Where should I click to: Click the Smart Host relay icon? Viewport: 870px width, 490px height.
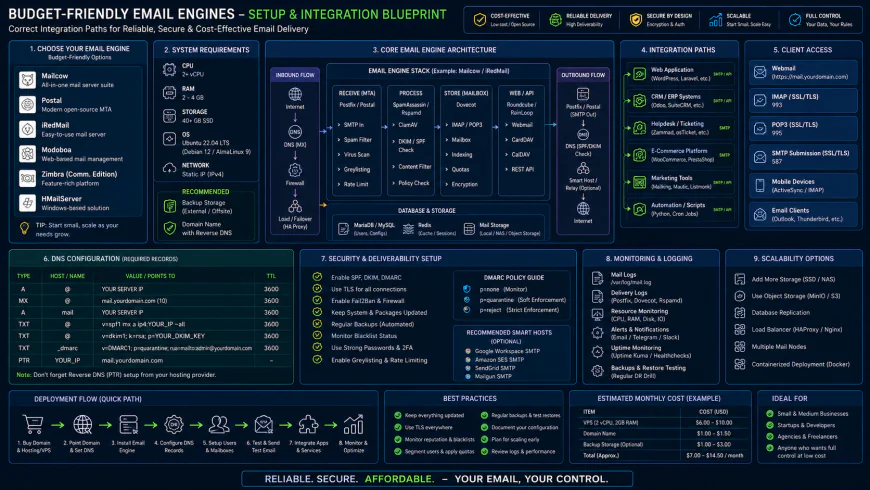(x=583, y=168)
